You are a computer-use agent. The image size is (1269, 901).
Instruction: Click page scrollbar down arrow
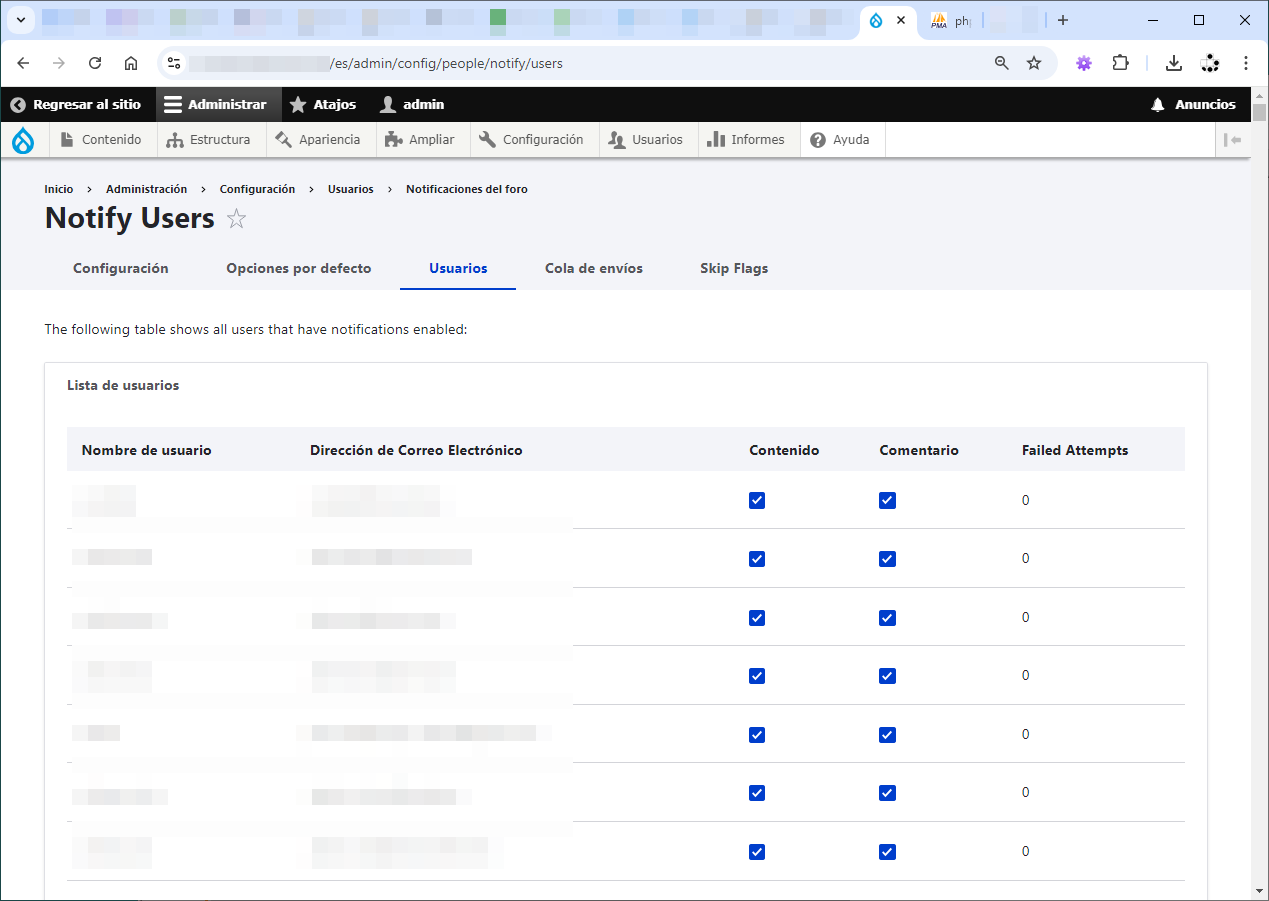click(x=1259, y=890)
